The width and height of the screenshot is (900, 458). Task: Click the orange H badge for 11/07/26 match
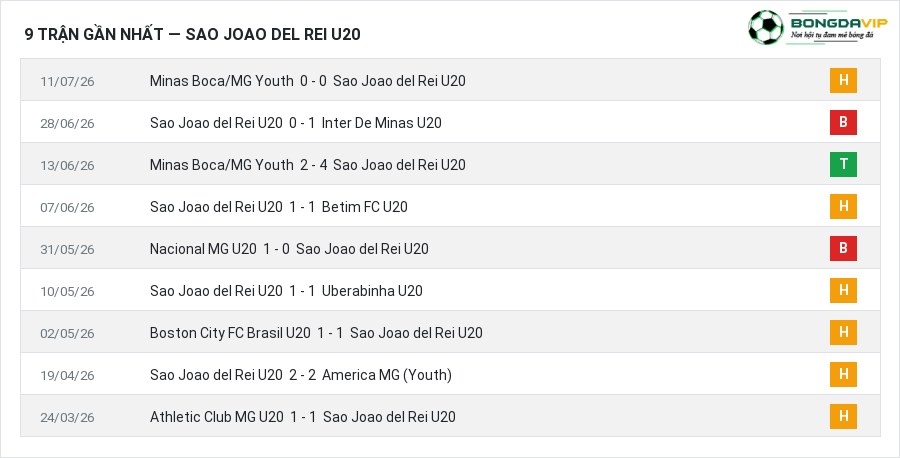click(843, 80)
